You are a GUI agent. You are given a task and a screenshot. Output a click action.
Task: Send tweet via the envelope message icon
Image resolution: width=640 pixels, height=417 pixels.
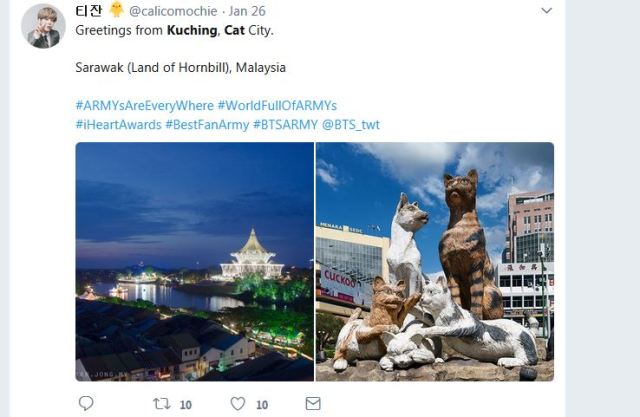point(313,404)
